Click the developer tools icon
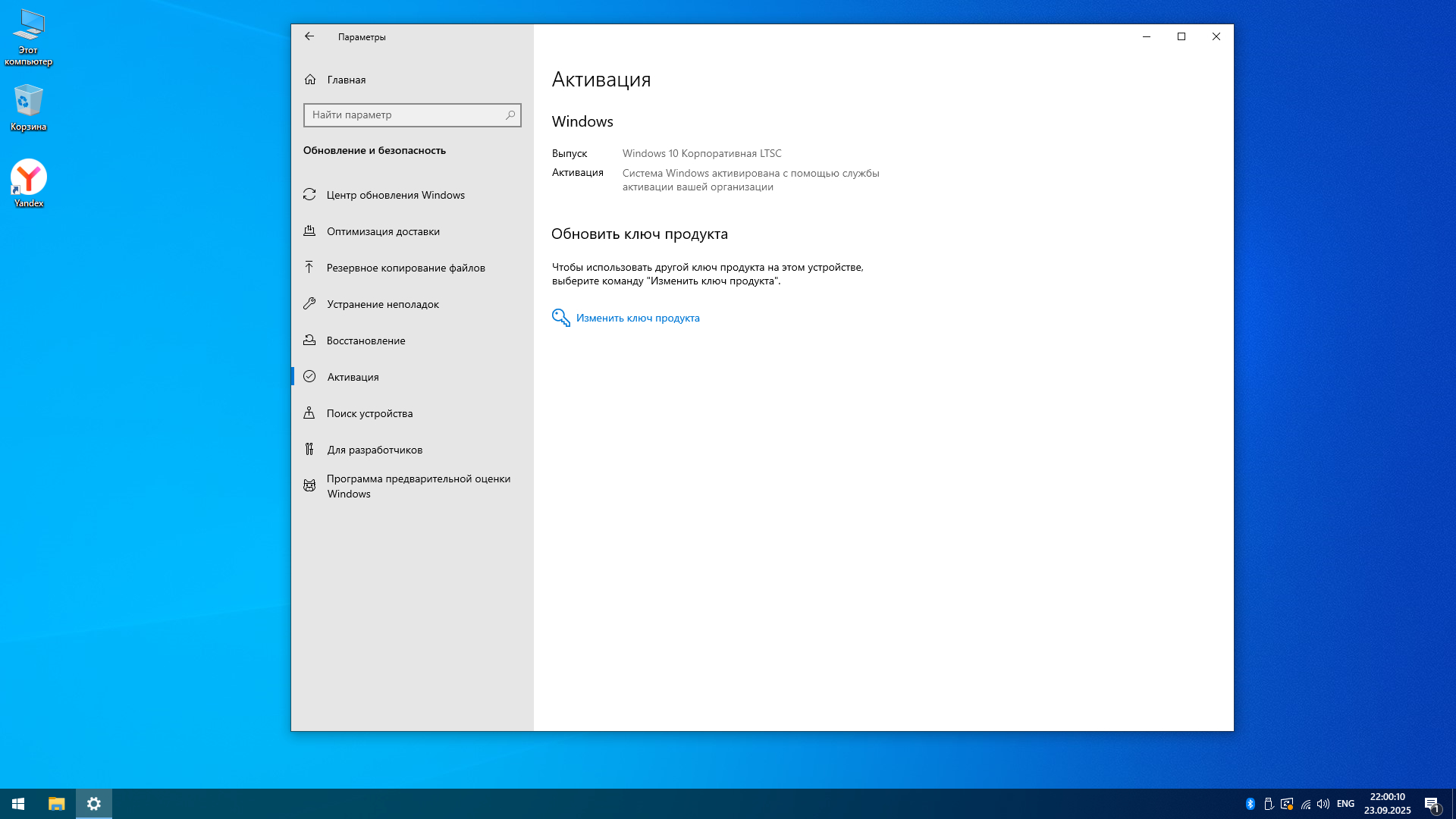1456x819 pixels. (x=309, y=449)
